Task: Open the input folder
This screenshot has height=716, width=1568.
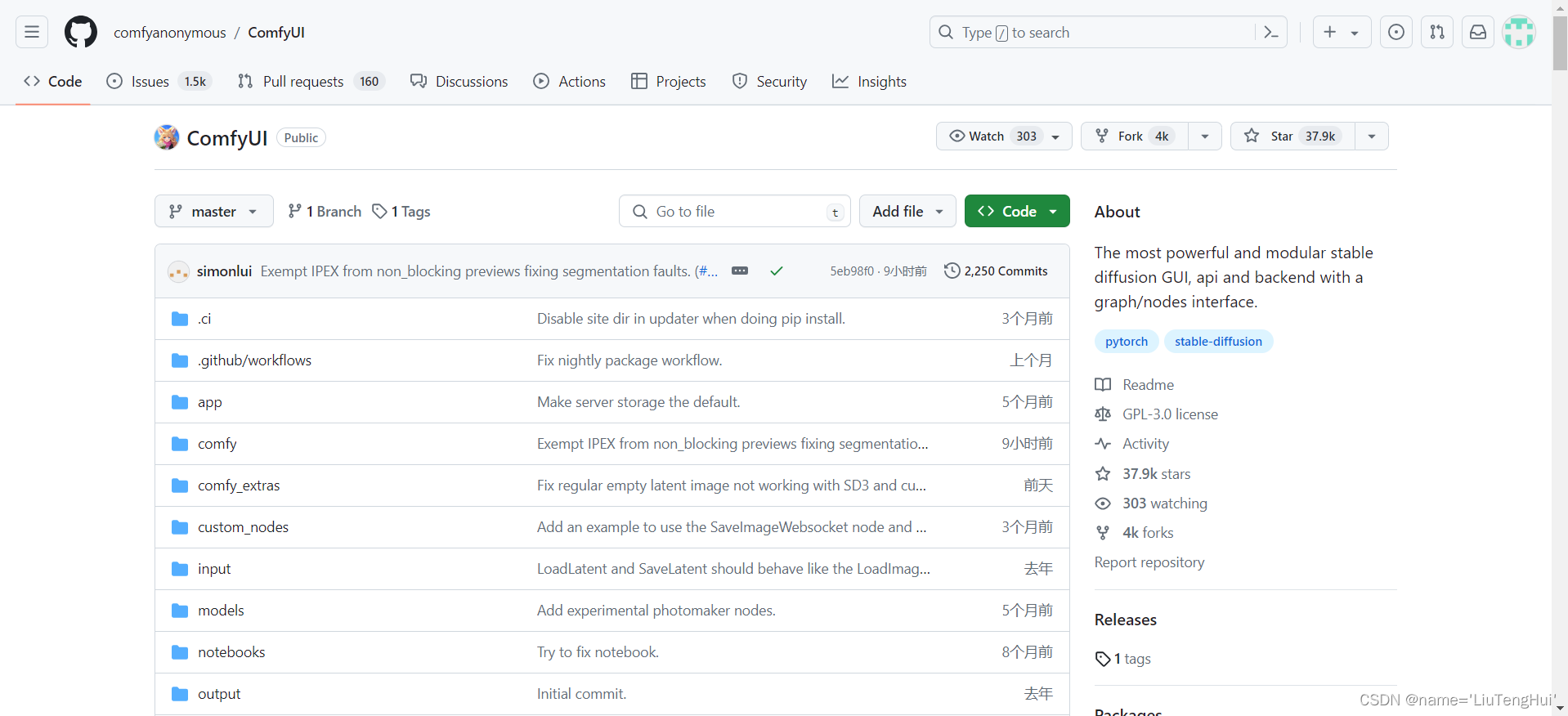Action: click(x=214, y=569)
